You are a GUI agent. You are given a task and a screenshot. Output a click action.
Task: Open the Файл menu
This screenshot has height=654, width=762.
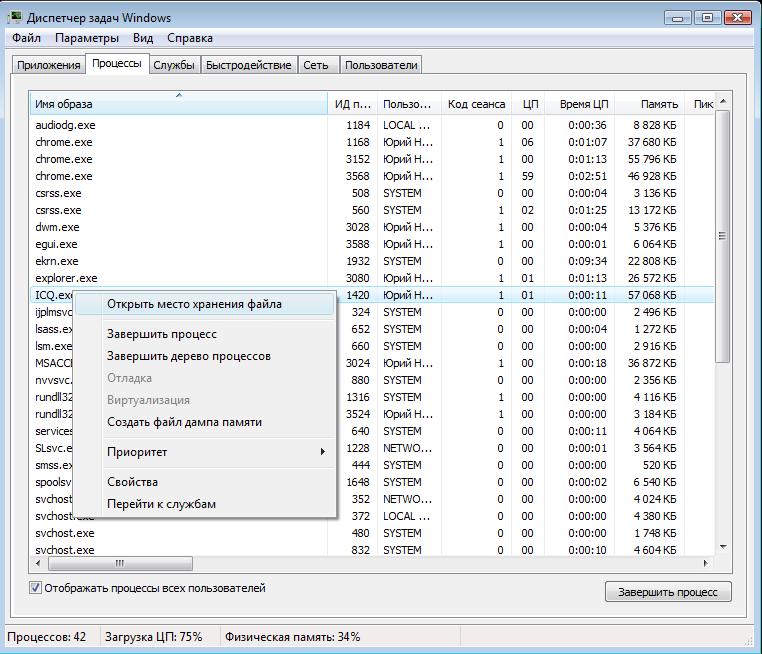pyautogui.click(x=27, y=38)
